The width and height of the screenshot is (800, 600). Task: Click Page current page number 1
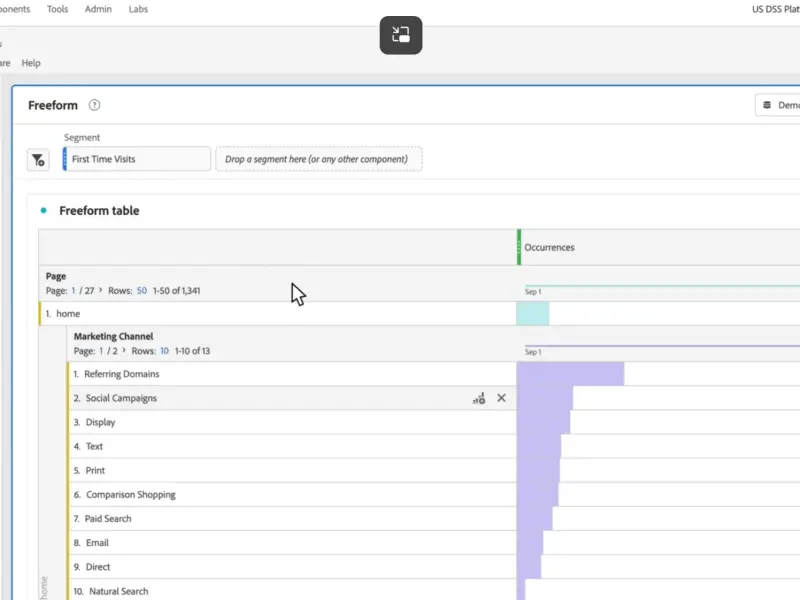tap(73, 290)
